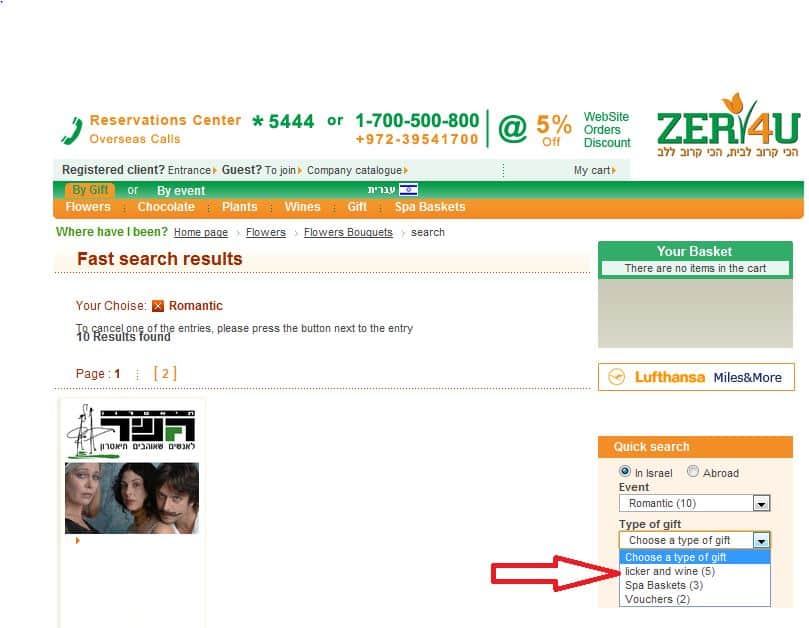Remove the Romantic choice with X icon
Screen dimensions: 809x628
pyautogui.click(x=158, y=306)
